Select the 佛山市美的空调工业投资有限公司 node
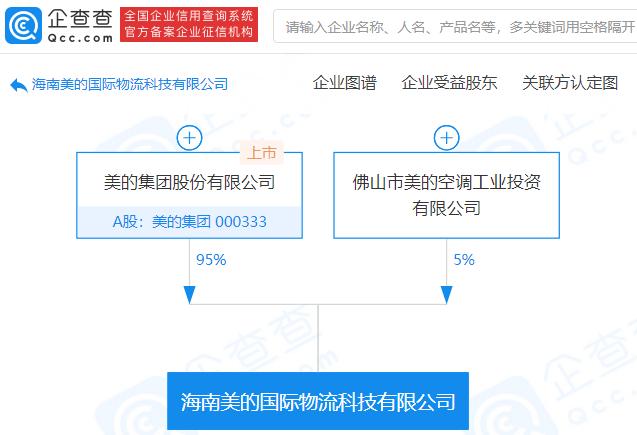 (x=446, y=195)
